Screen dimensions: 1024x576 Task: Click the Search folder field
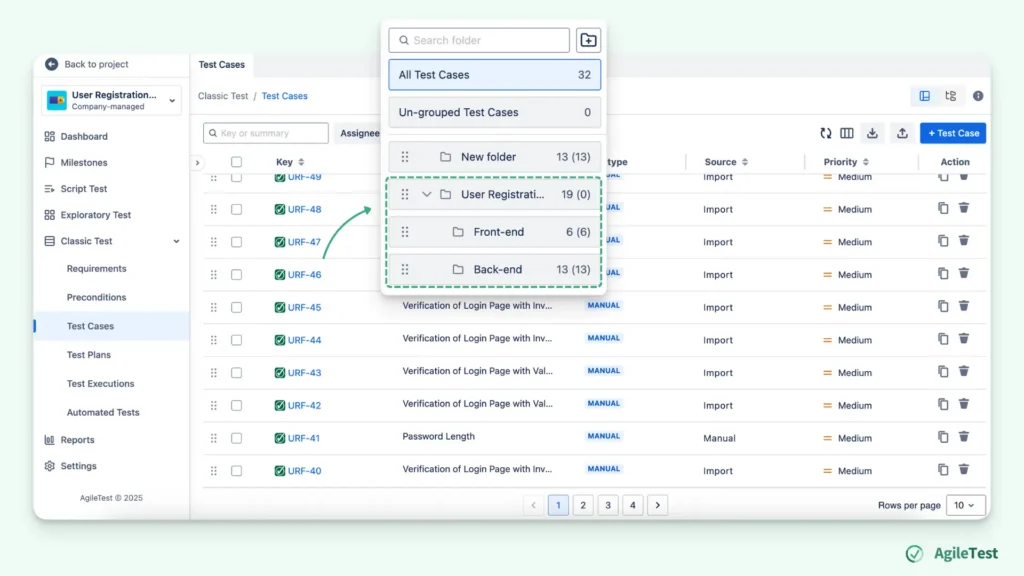pos(479,40)
